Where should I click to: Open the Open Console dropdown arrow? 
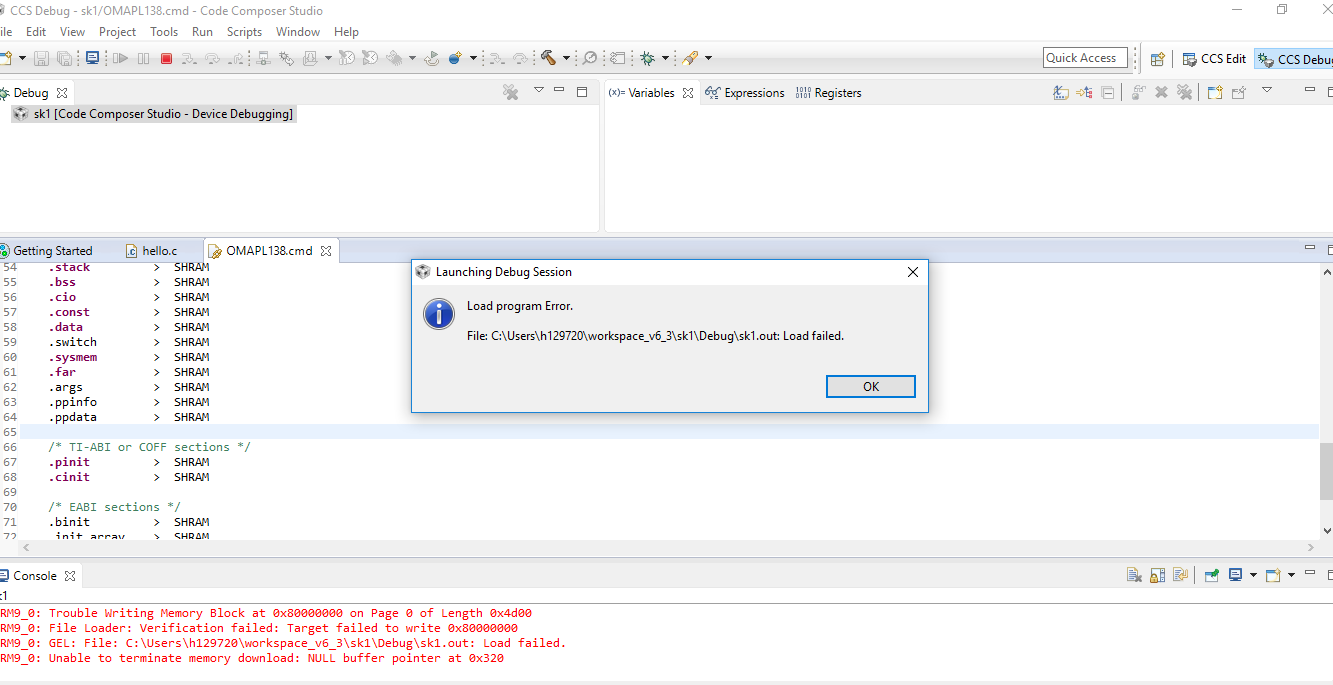click(1291, 575)
